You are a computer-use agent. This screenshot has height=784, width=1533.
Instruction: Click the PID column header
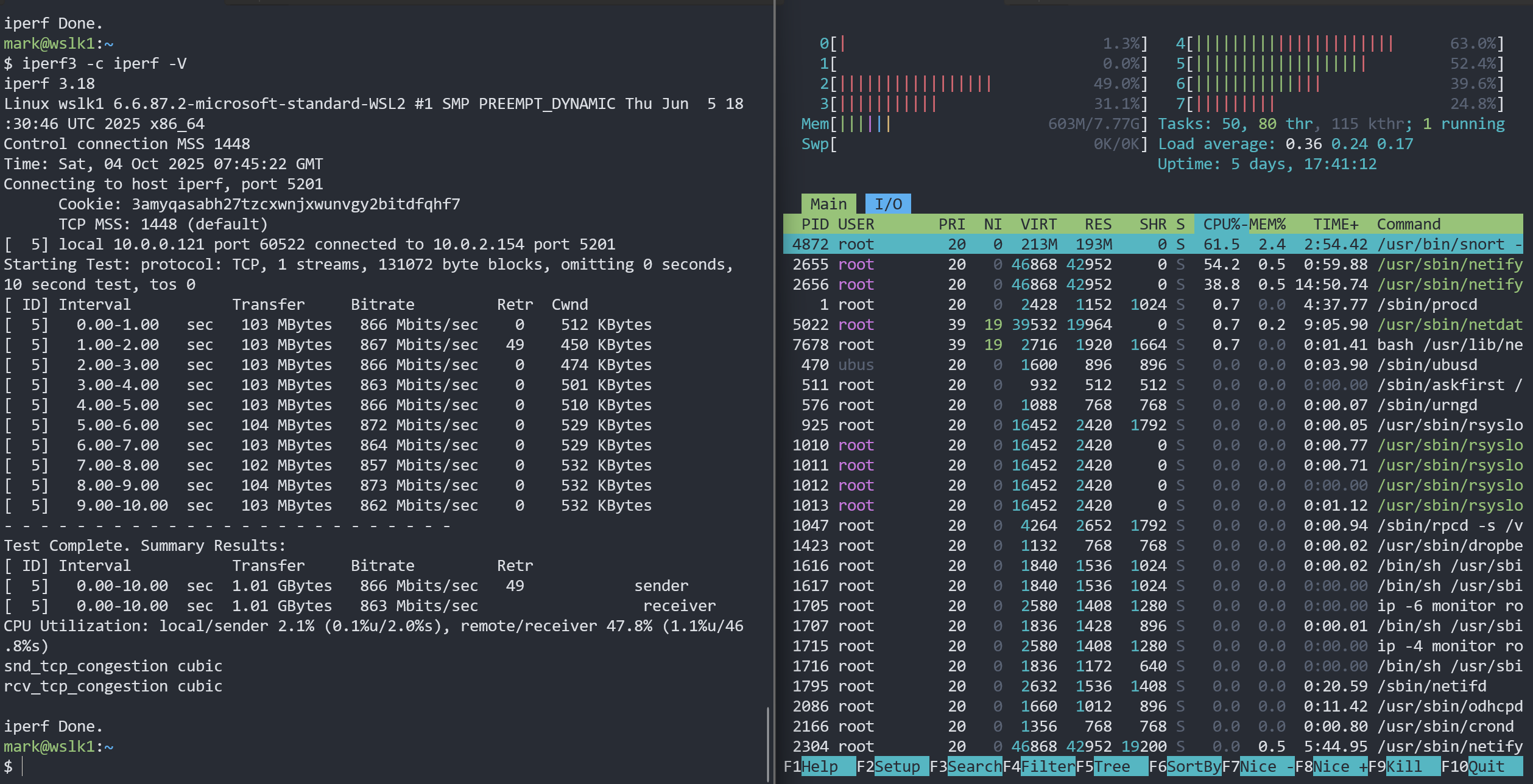[814, 224]
